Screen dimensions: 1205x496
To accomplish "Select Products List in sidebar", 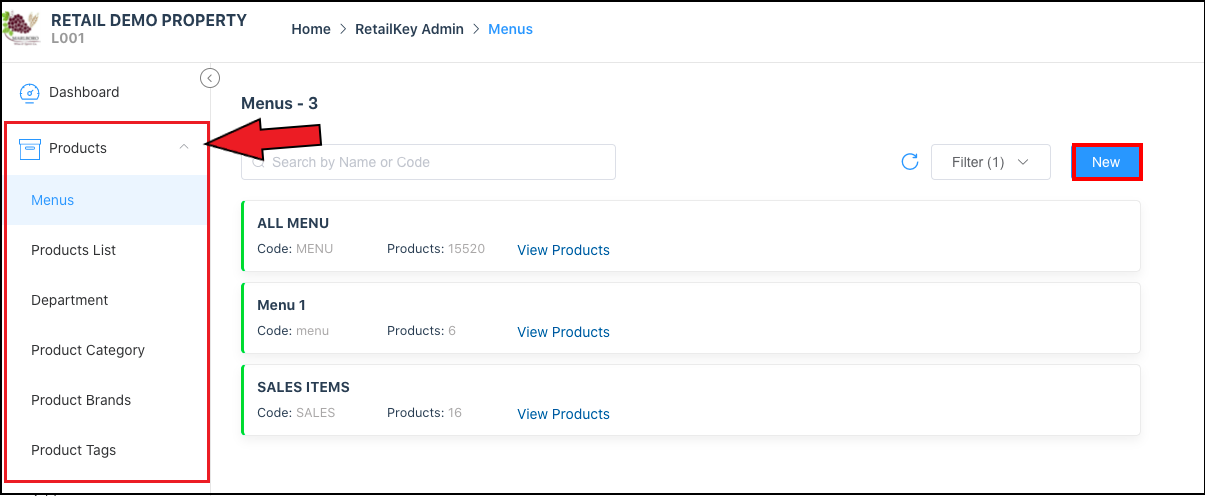I will tap(73, 250).
